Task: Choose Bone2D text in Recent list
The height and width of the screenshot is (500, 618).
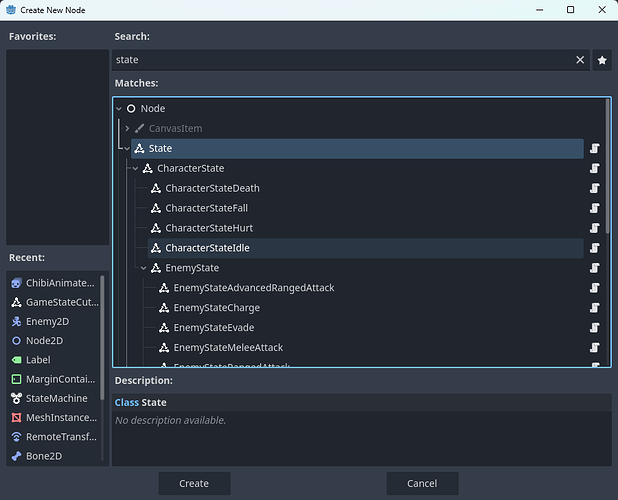Action: pos(44,456)
